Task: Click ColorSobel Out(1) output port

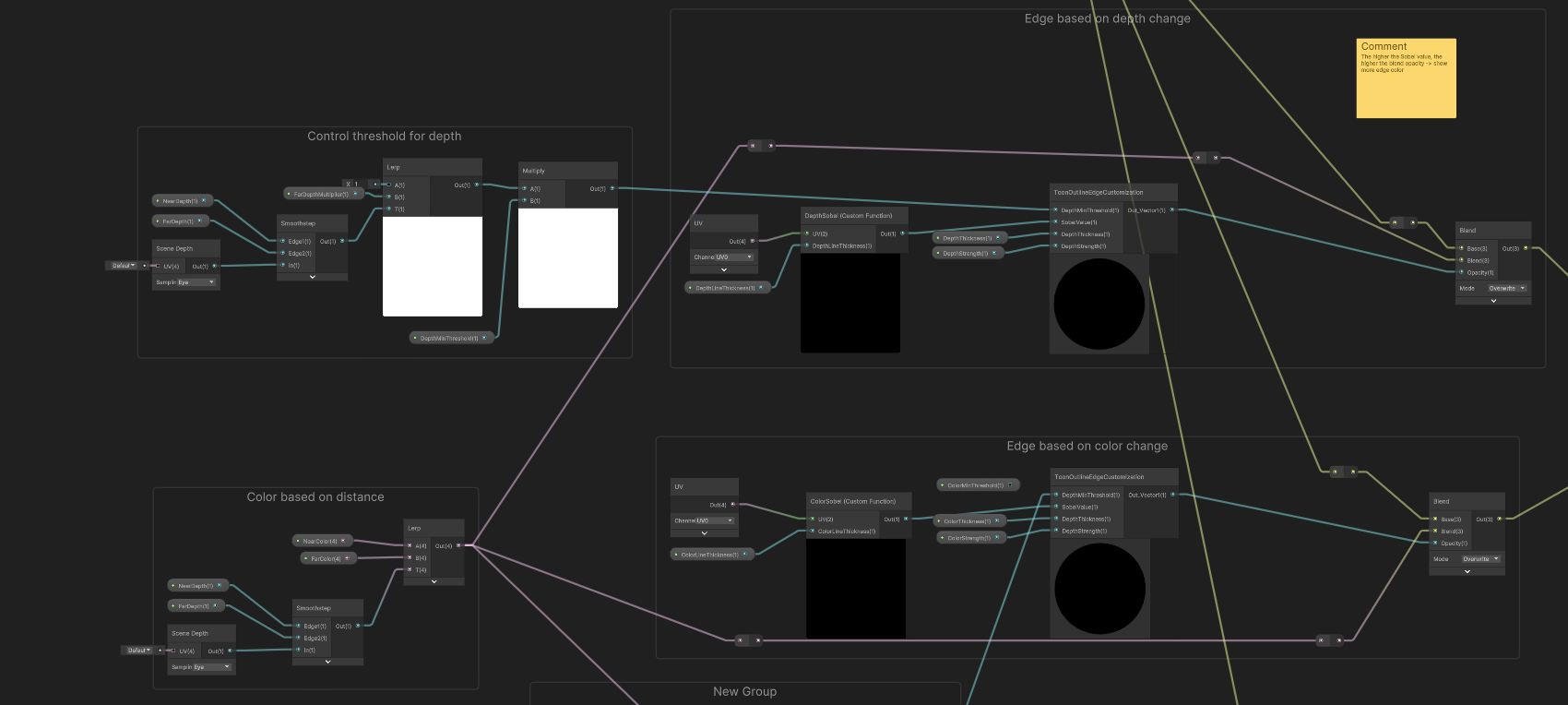Action: (x=906, y=519)
